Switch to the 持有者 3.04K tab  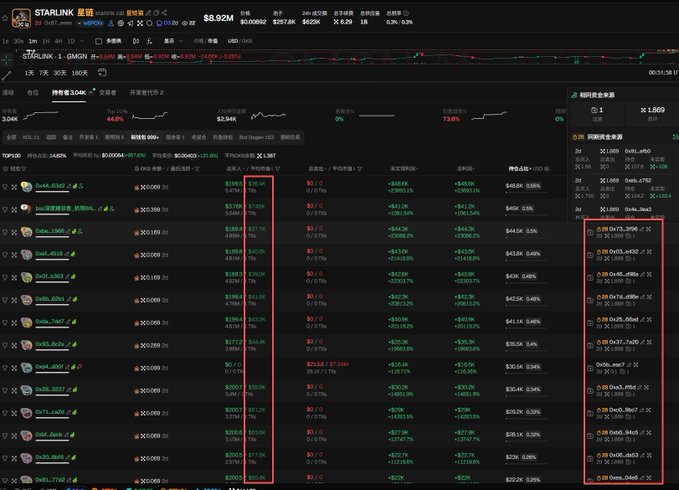(69, 93)
